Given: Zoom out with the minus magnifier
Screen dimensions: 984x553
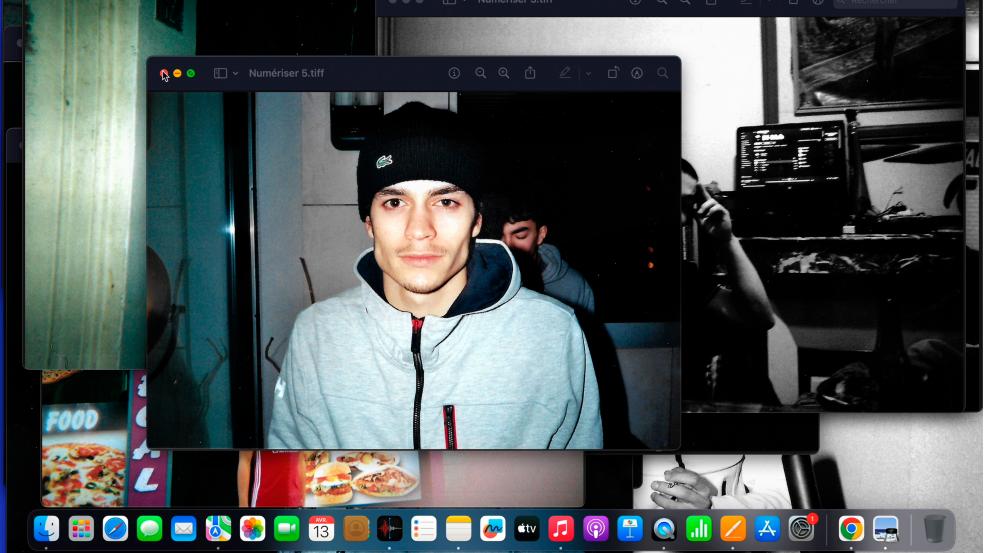Looking at the screenshot, I should (481, 73).
